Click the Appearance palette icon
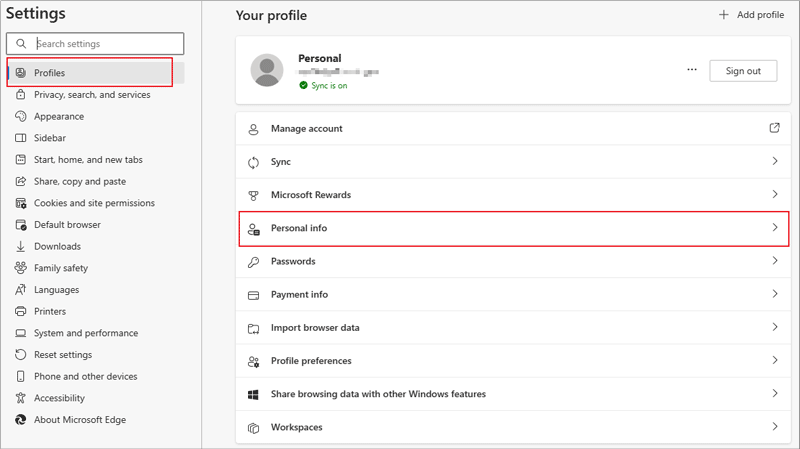Screen dimensions: 800x449 (20, 116)
